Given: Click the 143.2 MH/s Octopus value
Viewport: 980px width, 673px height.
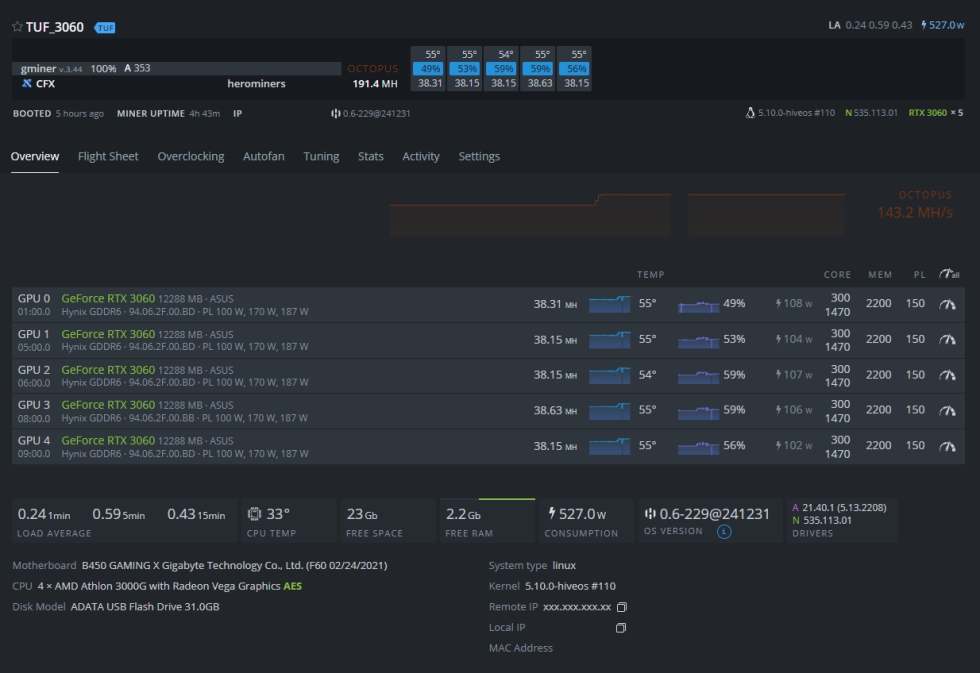Looking at the screenshot, I should point(915,213).
